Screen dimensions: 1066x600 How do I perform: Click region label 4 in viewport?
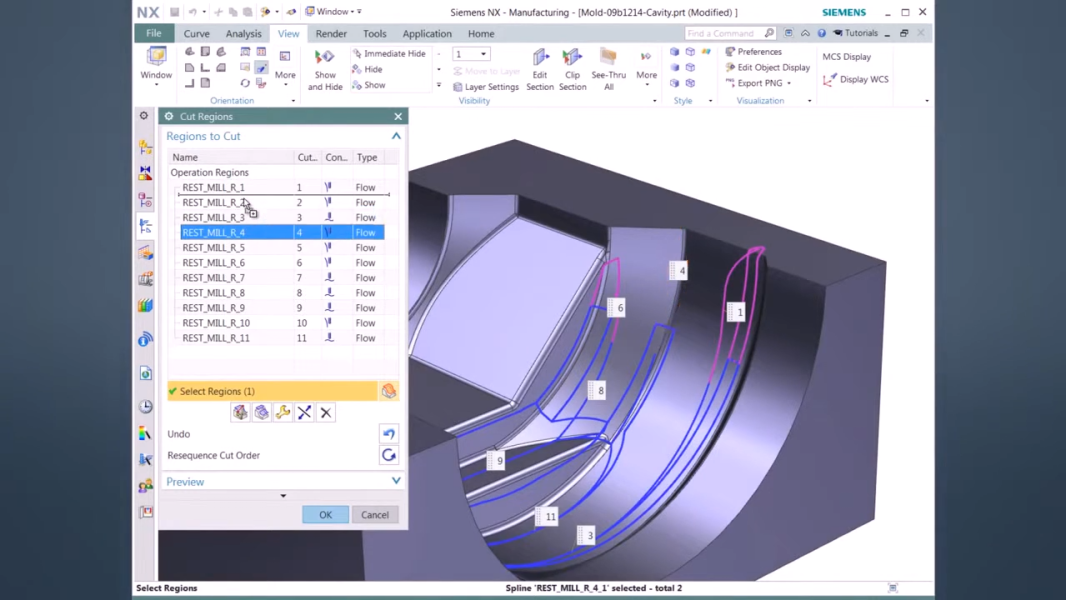(678, 270)
